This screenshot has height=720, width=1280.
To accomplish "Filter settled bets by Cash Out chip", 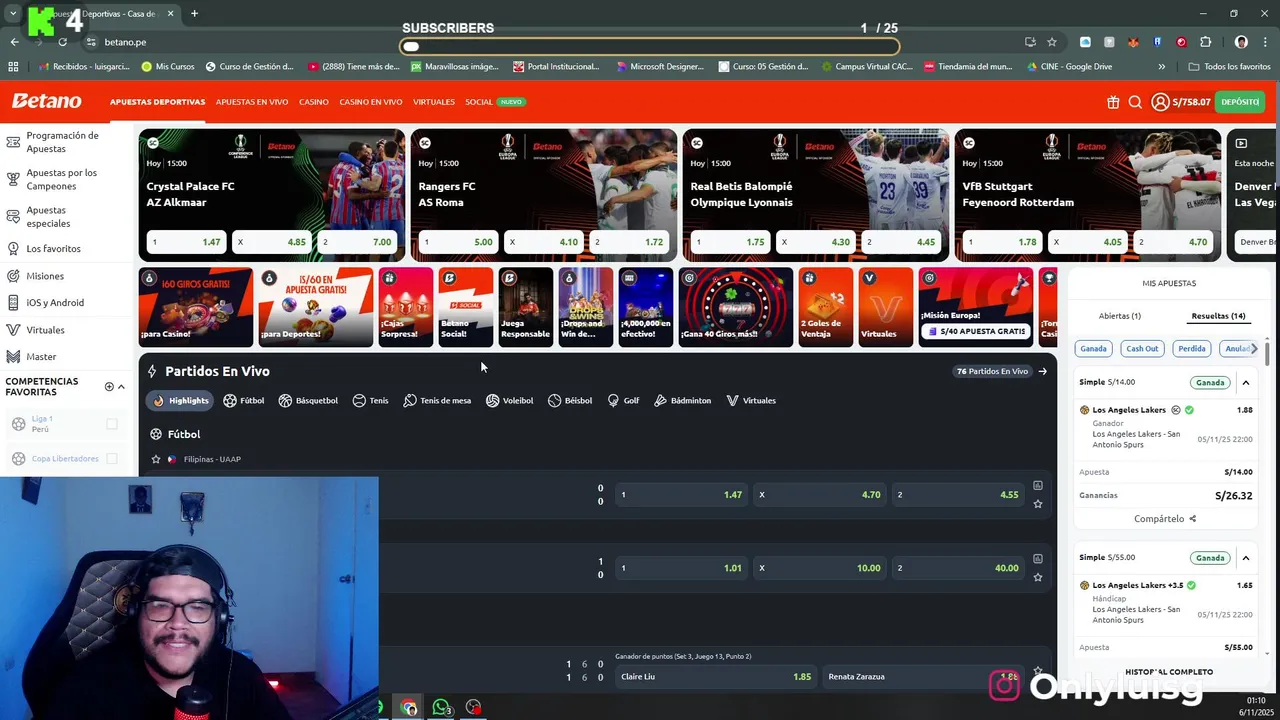I will tap(1141, 349).
